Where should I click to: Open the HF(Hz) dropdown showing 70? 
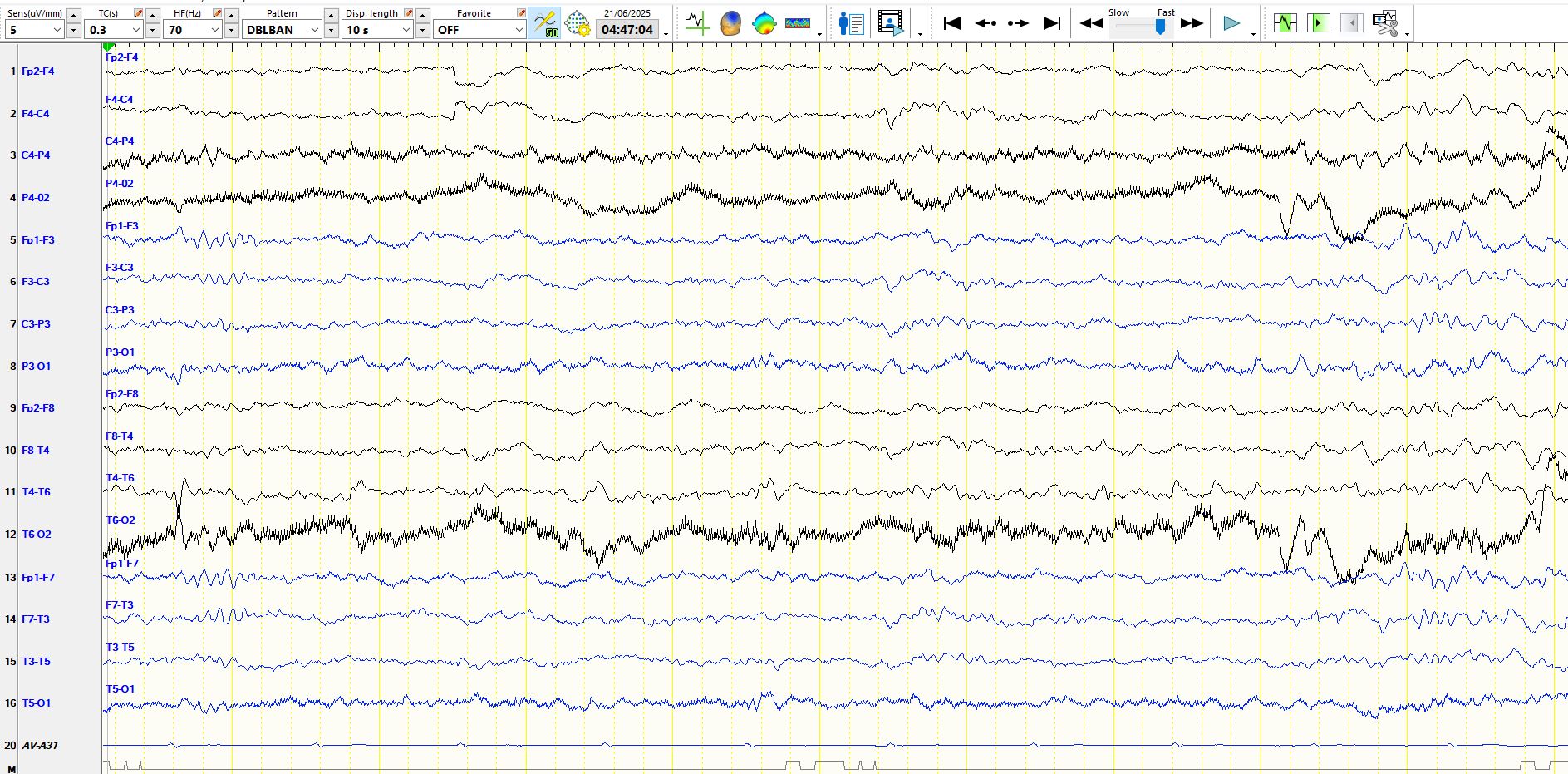[x=192, y=30]
